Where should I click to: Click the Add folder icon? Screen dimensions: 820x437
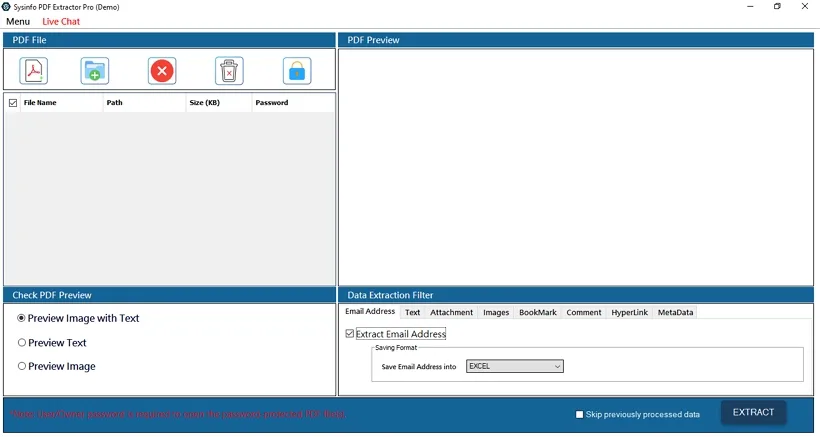tap(95, 71)
